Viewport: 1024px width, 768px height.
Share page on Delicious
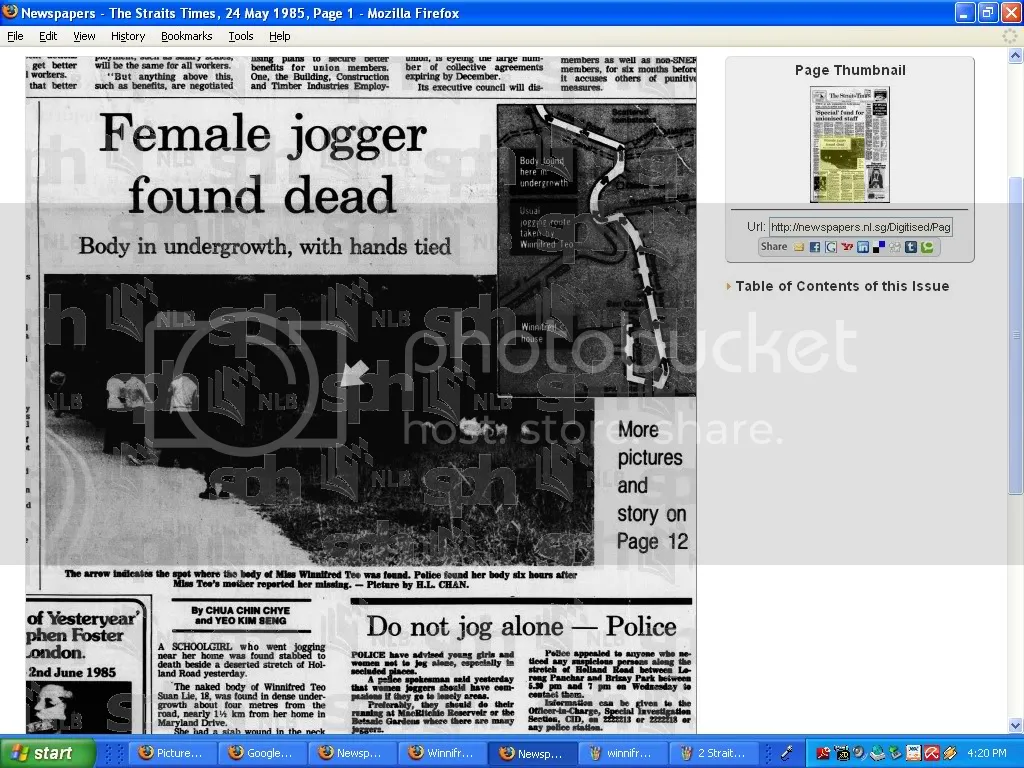pyautogui.click(x=879, y=247)
